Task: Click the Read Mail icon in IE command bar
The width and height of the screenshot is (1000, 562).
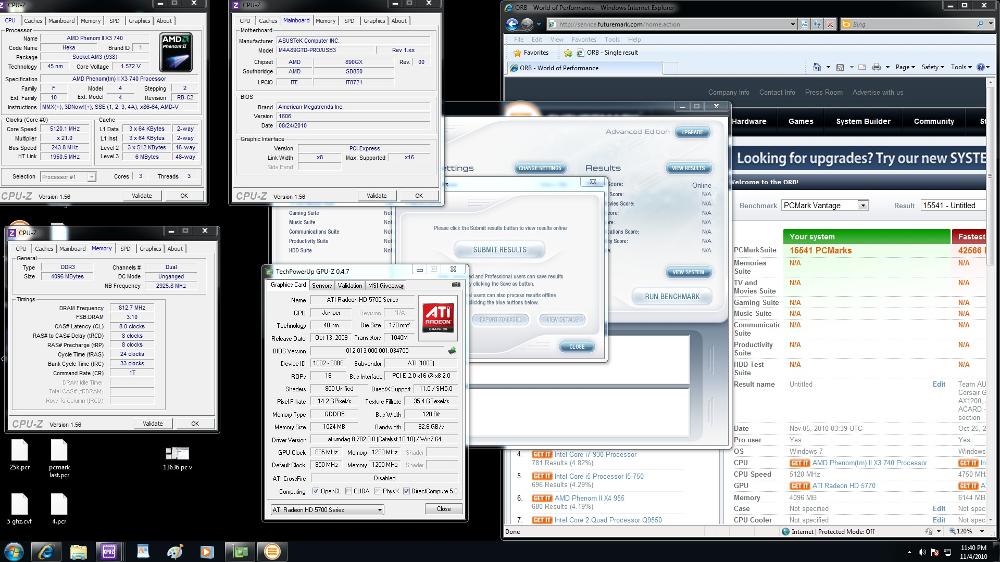Action: click(862, 67)
